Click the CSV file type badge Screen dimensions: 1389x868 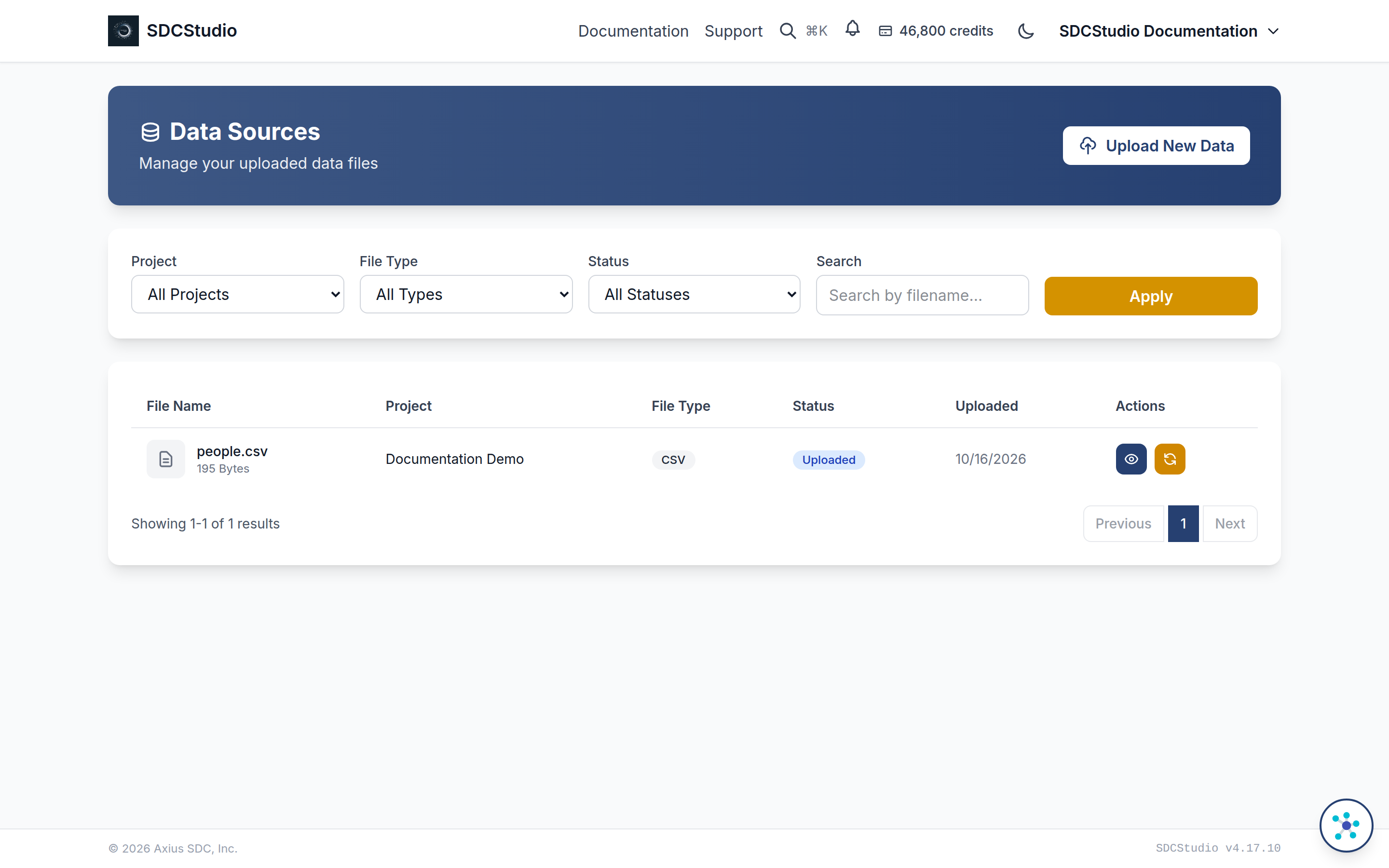point(673,460)
